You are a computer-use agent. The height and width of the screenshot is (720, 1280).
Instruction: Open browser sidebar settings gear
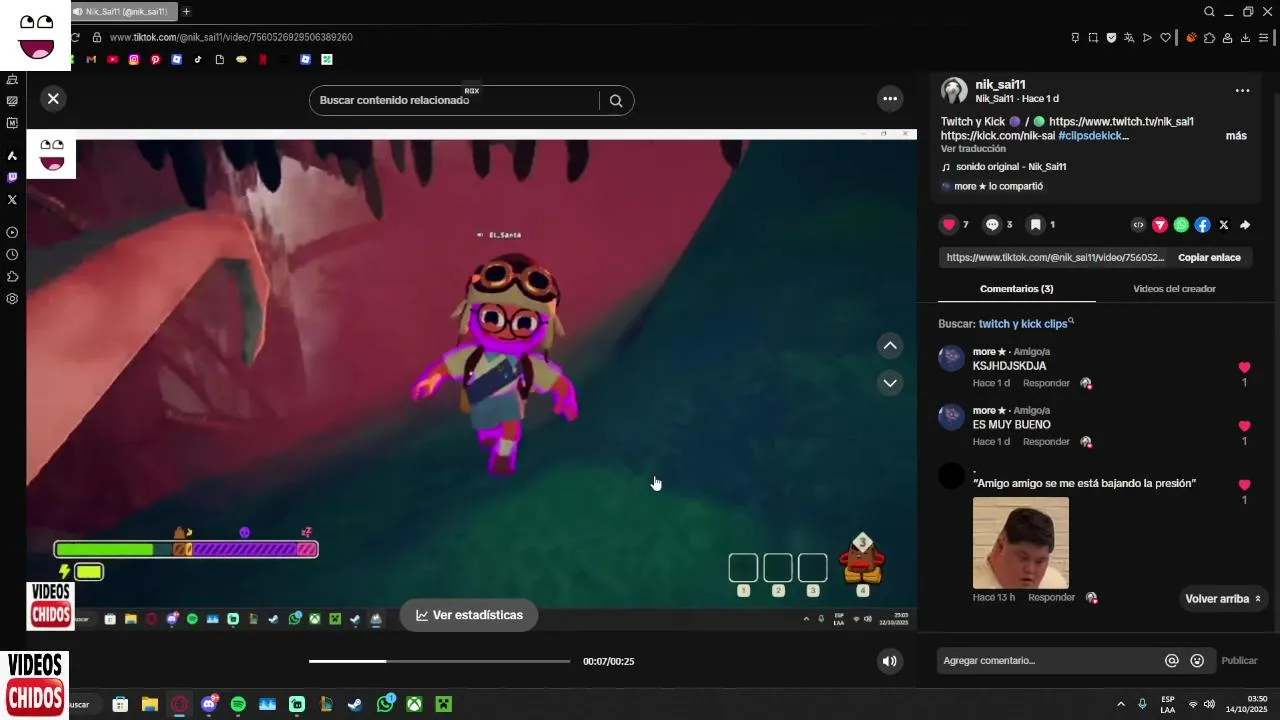(12, 298)
